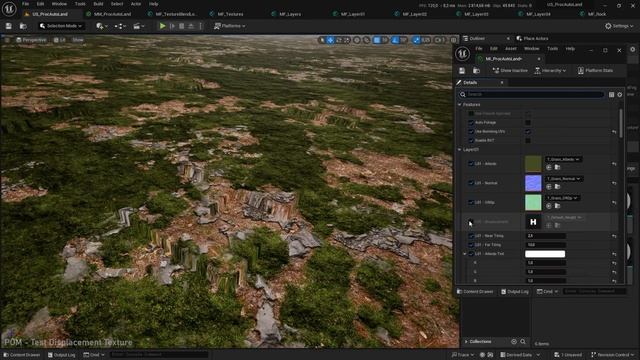Open the Details table view options icon
Screen dimensions: 640x360
[x=611, y=95]
